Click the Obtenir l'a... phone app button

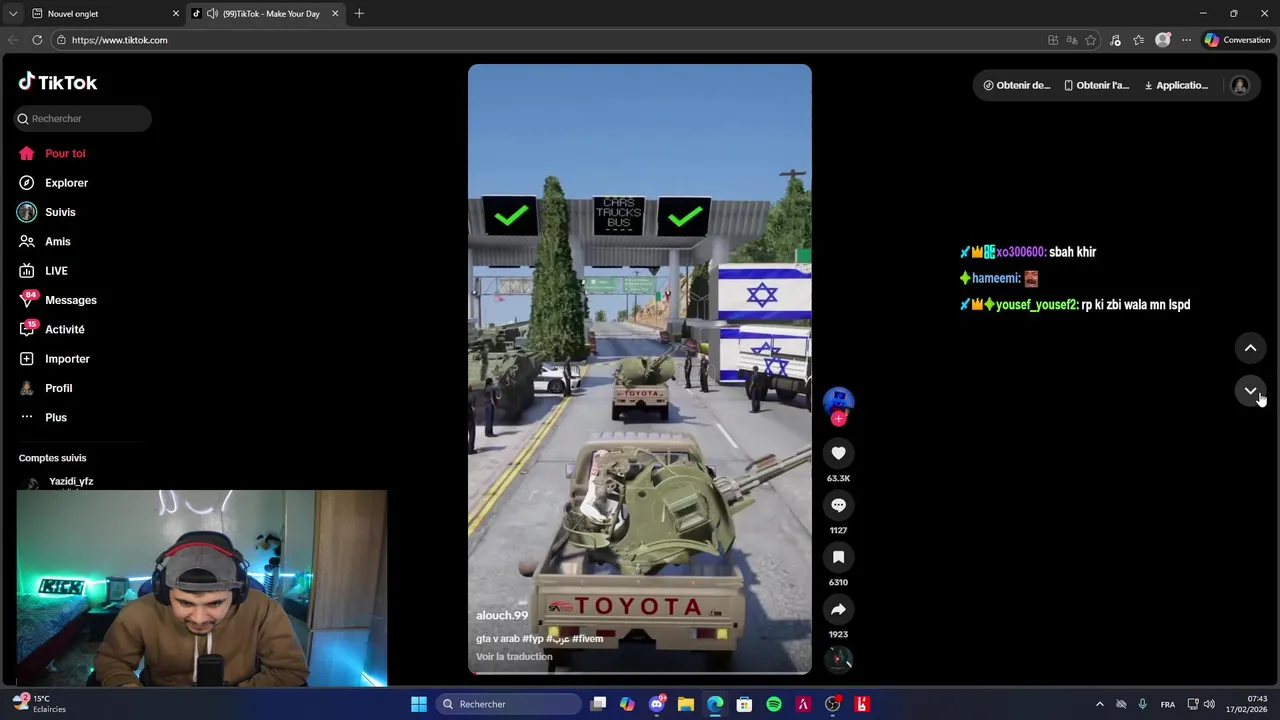[1096, 85]
